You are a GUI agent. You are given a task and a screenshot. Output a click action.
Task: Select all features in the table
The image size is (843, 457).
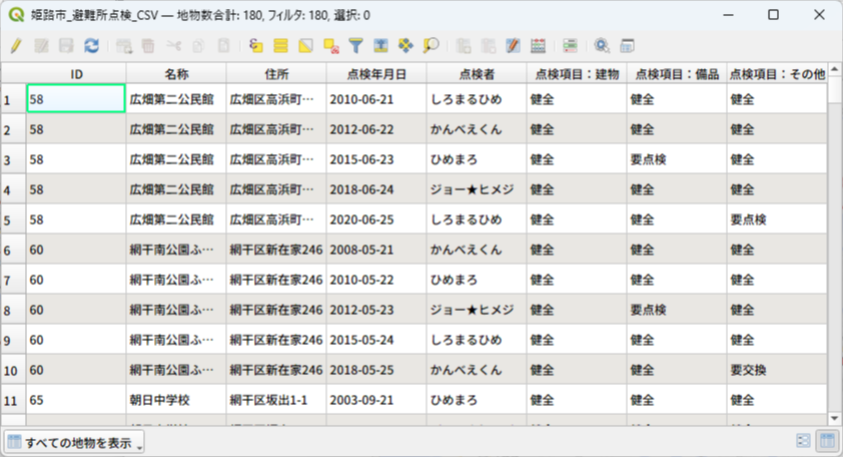click(281, 46)
